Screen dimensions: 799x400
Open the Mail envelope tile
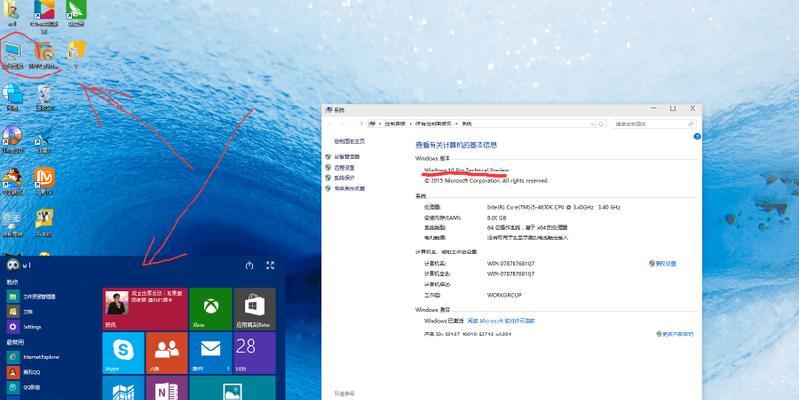pos(210,353)
